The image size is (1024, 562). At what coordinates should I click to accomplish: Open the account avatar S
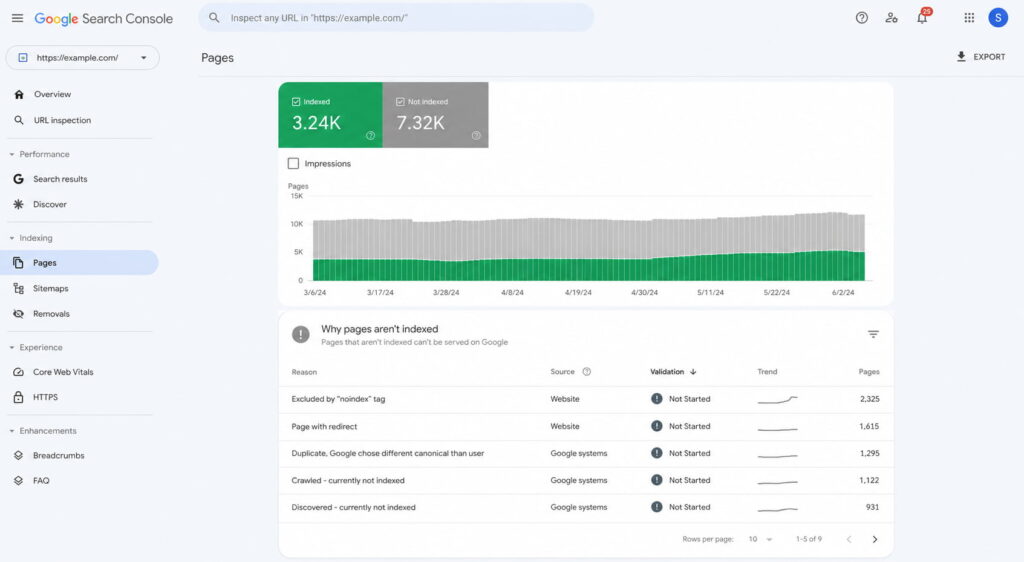click(x=998, y=18)
